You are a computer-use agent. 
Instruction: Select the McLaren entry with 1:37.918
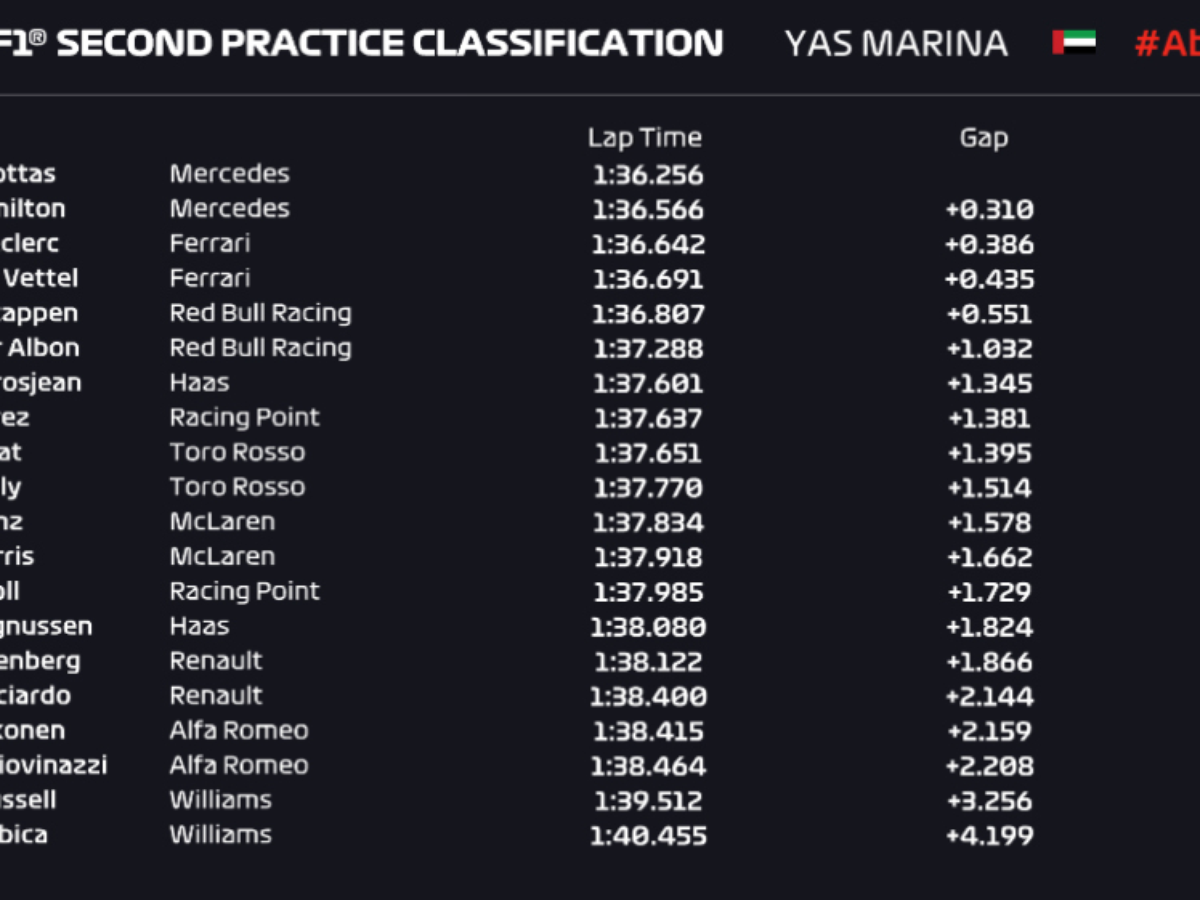click(222, 556)
